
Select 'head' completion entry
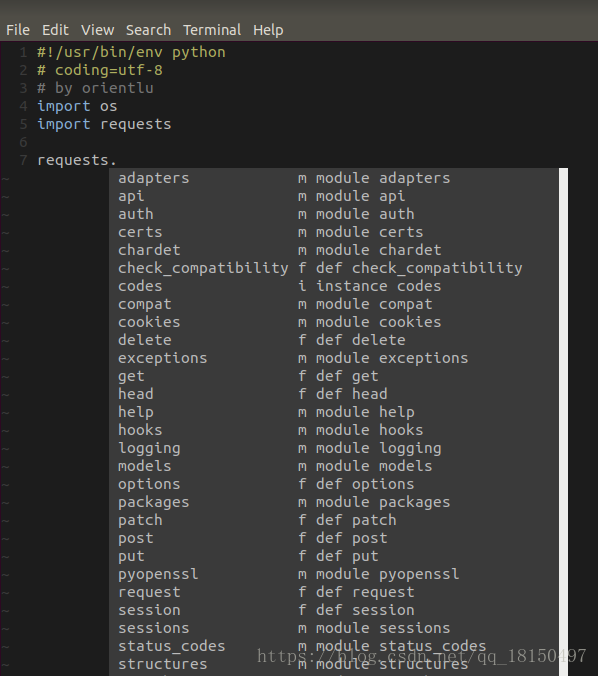[x=334, y=394]
